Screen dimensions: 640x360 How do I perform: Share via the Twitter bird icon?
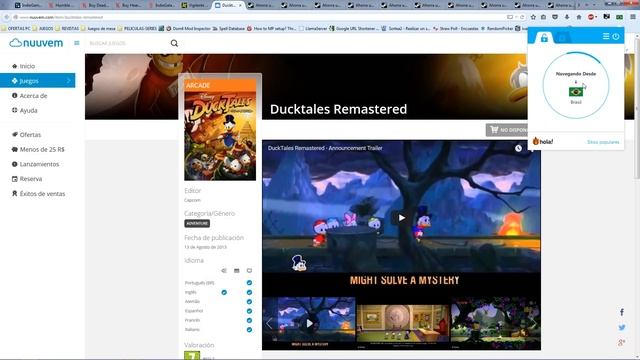(622, 327)
